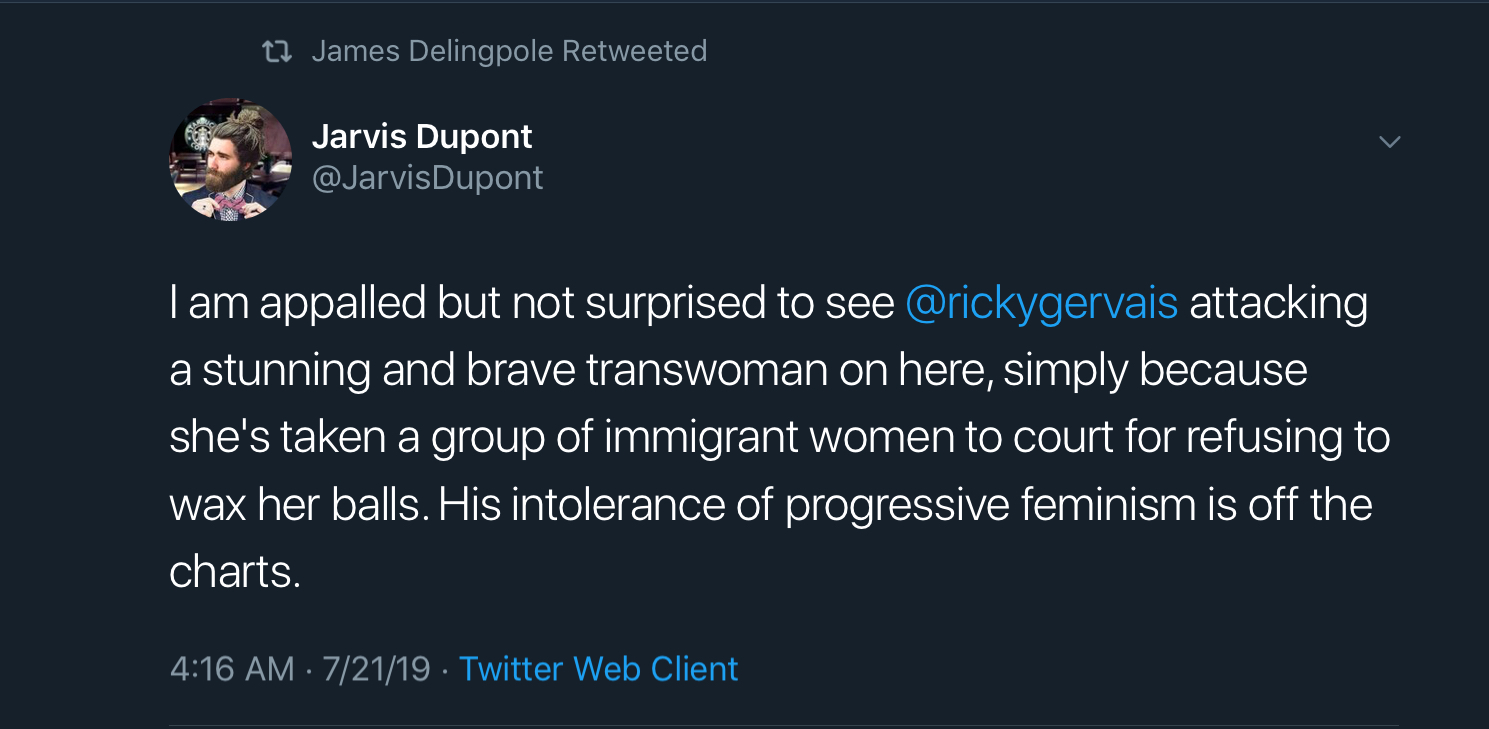Open the @rickygervais mention
The image size is (1489, 729).
[x=1041, y=303]
